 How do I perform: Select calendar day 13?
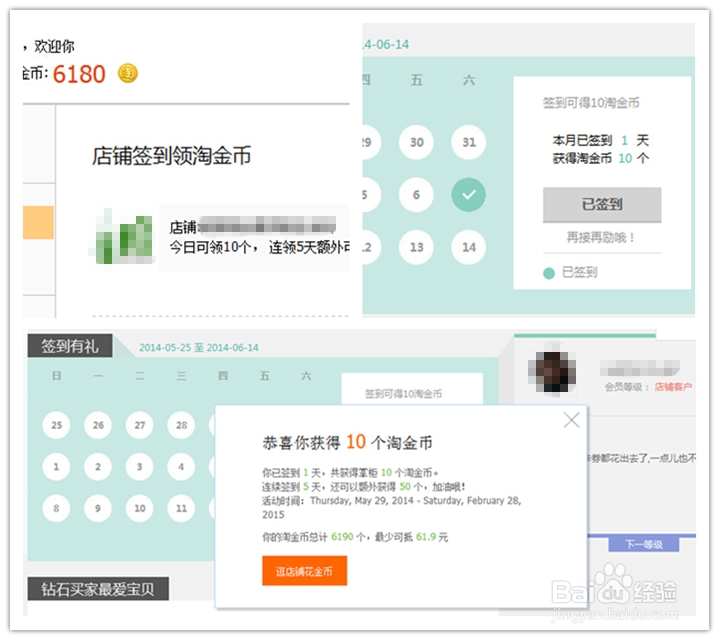tap(416, 248)
